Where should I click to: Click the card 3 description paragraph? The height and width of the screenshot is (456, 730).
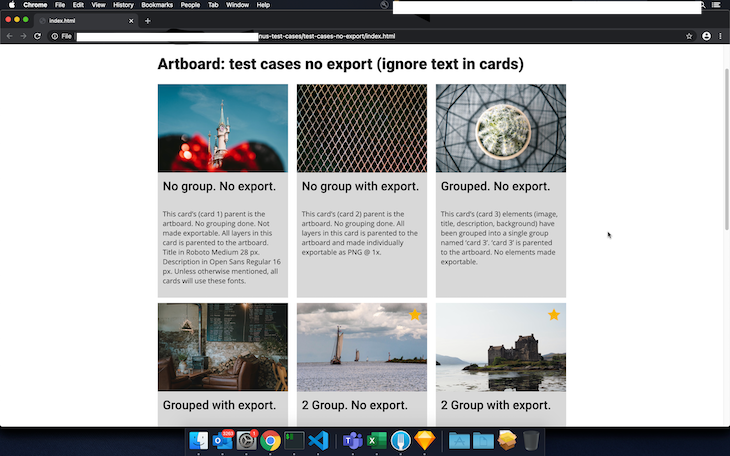point(499,238)
